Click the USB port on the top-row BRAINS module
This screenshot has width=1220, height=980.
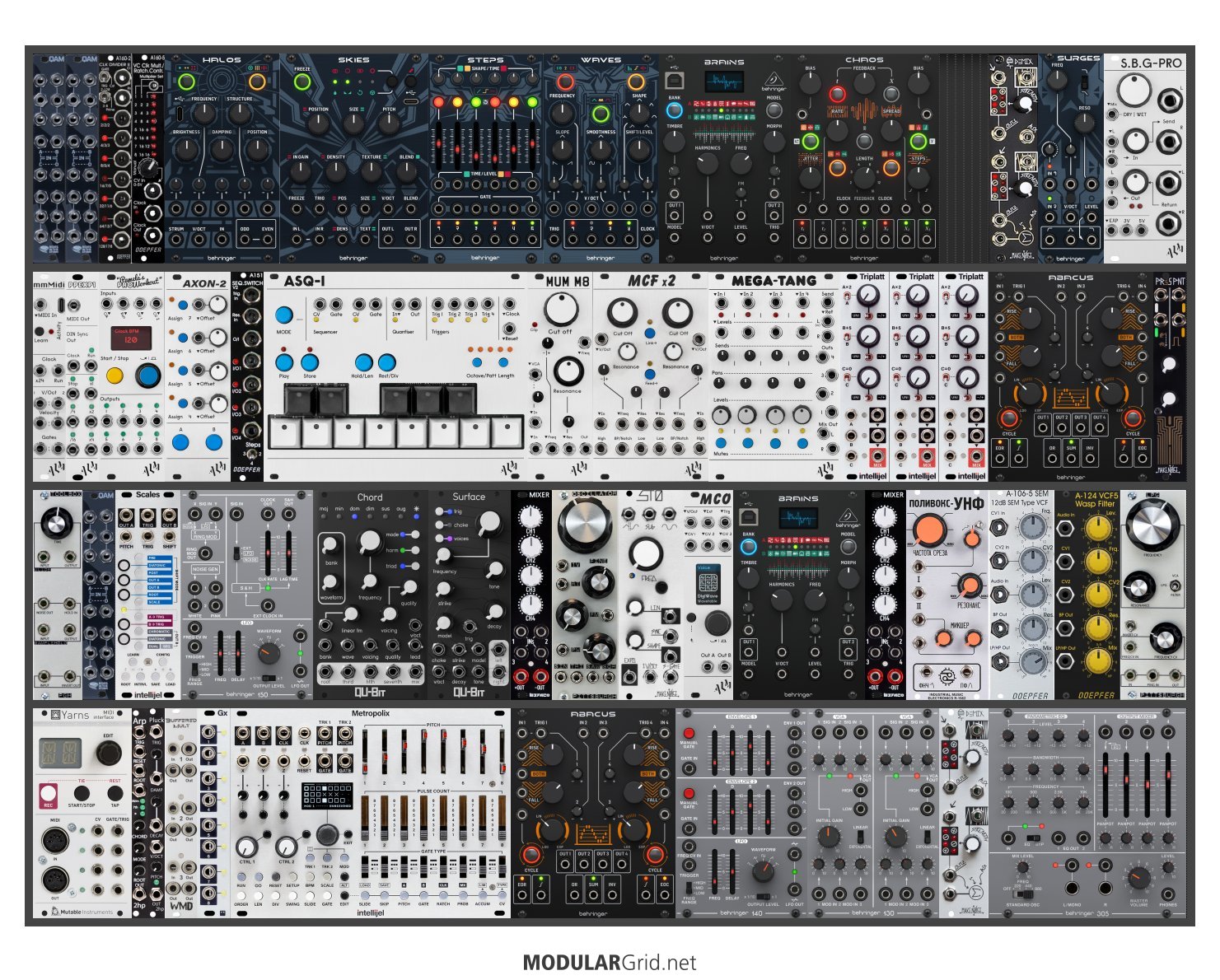tap(673, 80)
